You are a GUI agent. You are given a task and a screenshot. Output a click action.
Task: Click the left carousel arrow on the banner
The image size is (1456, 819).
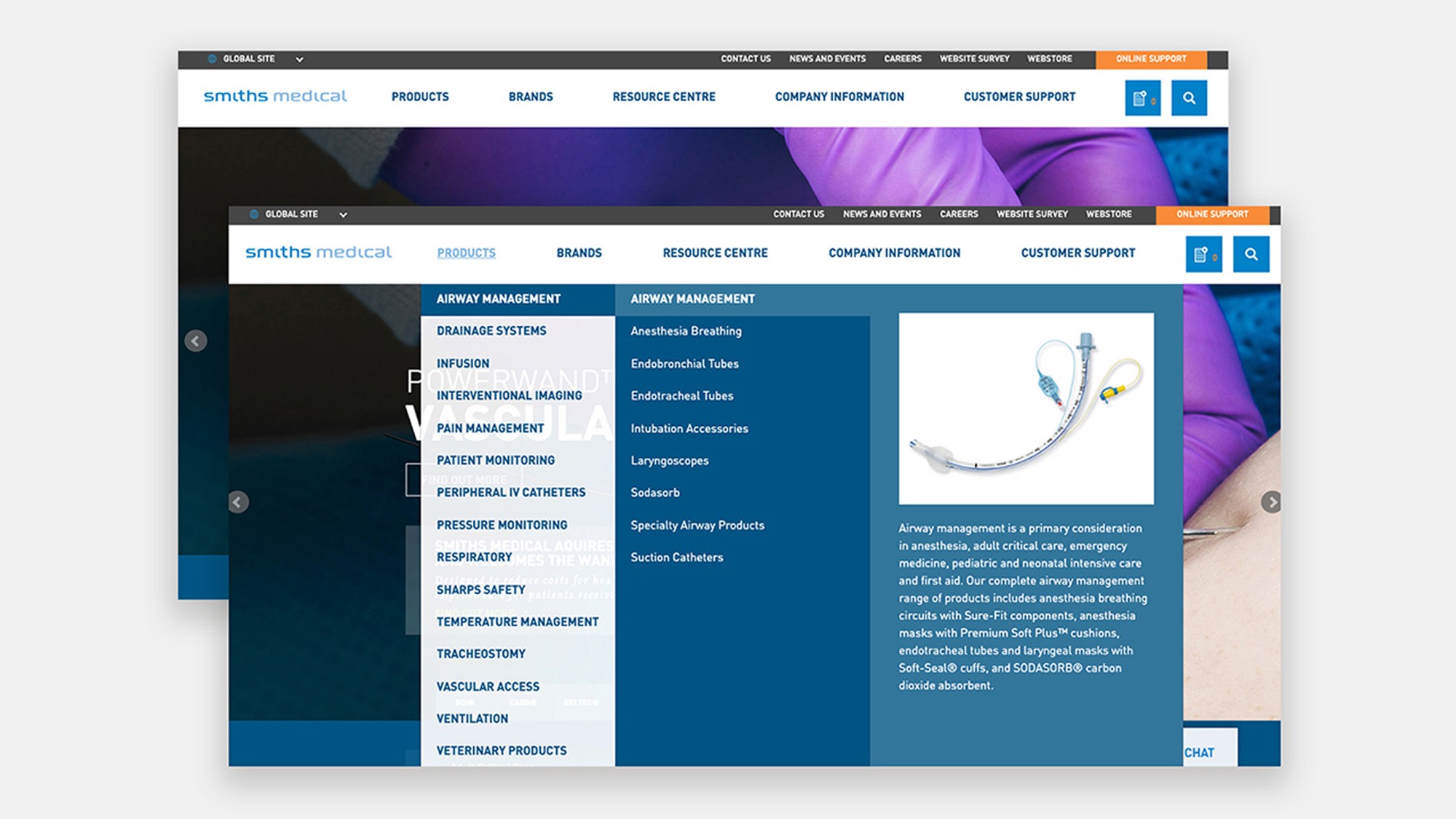coord(238,501)
